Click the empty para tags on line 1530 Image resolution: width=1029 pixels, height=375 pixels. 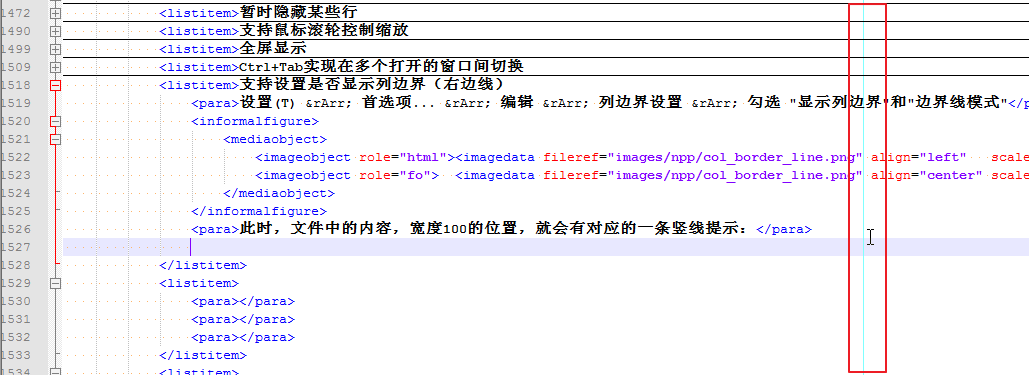243,301
